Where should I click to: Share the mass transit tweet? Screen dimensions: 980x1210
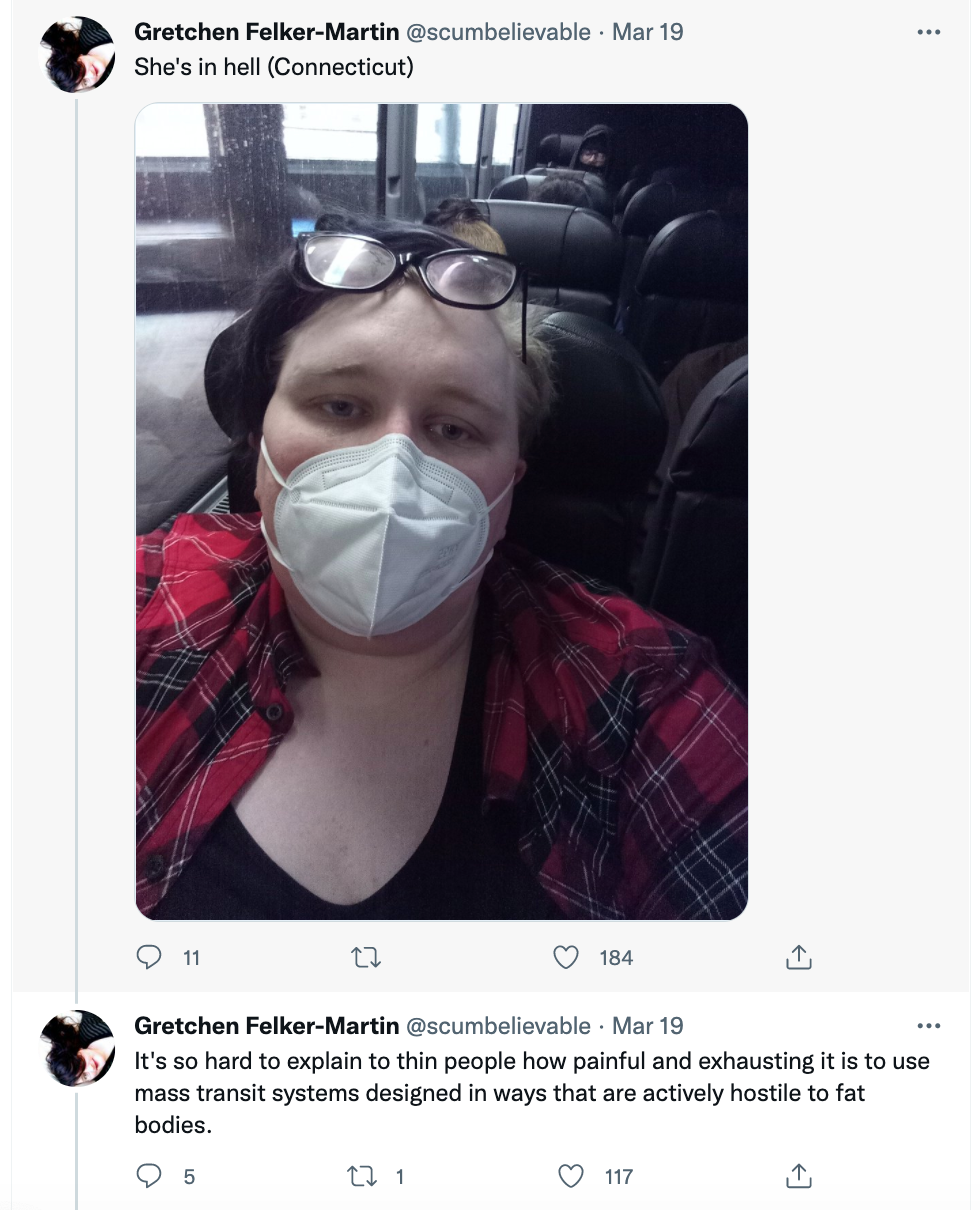point(798,1176)
